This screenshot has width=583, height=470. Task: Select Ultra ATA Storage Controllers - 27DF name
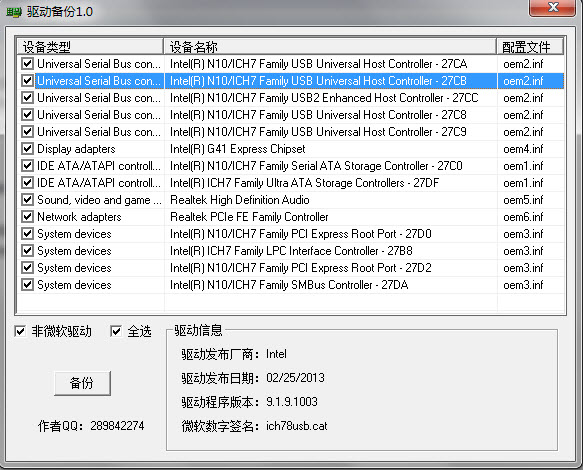304,183
